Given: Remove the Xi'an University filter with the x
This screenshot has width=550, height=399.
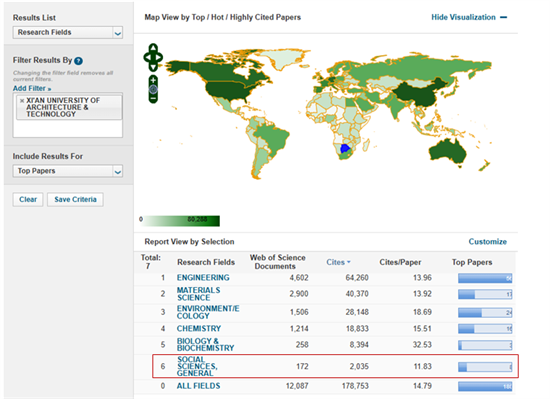Looking at the screenshot, I should (22, 101).
